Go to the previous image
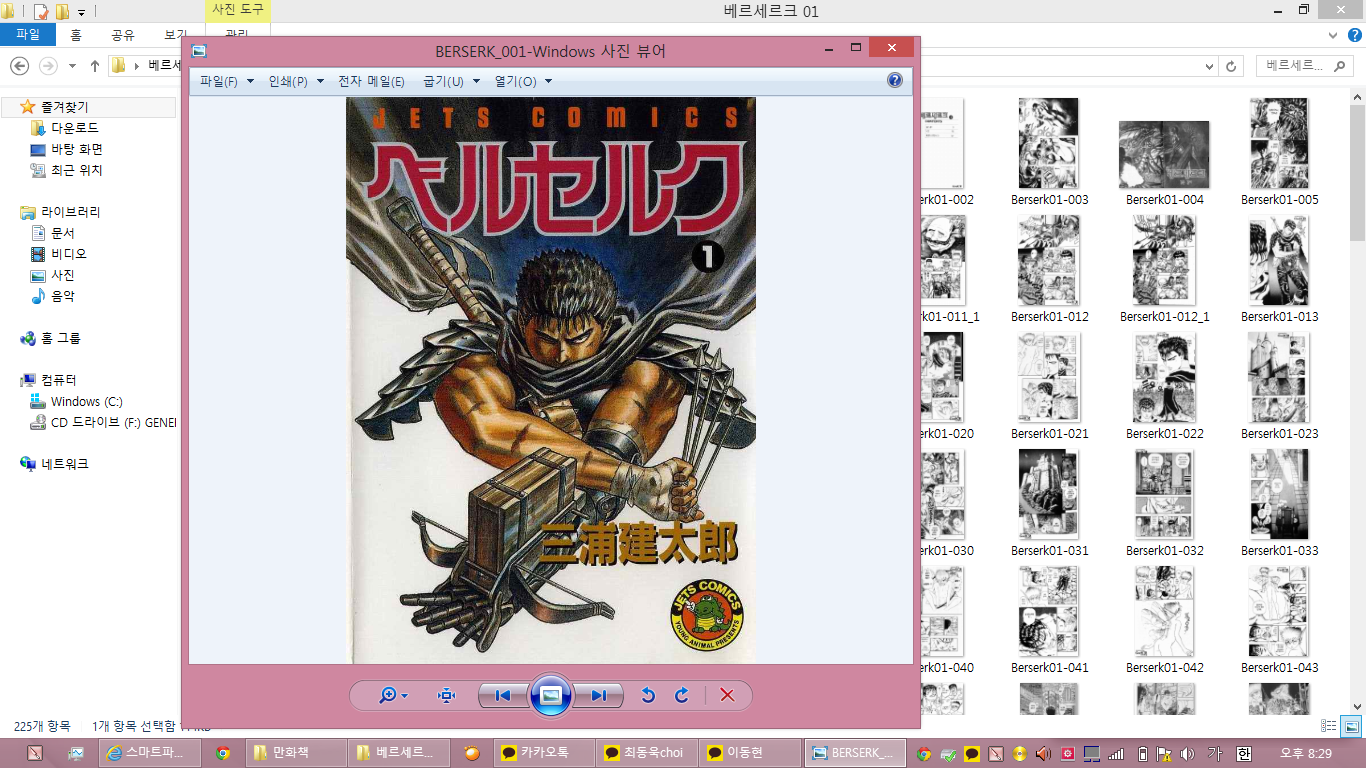 point(503,695)
